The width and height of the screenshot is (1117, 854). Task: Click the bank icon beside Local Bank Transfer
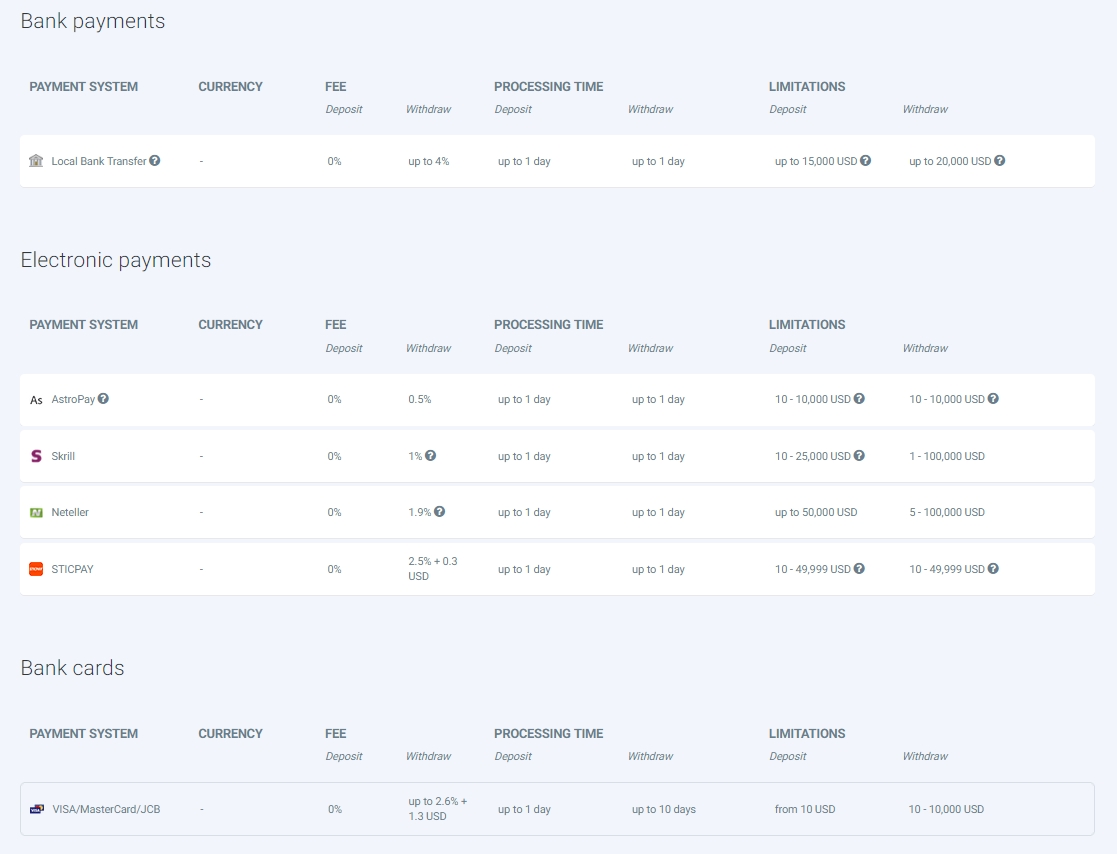coord(36,160)
